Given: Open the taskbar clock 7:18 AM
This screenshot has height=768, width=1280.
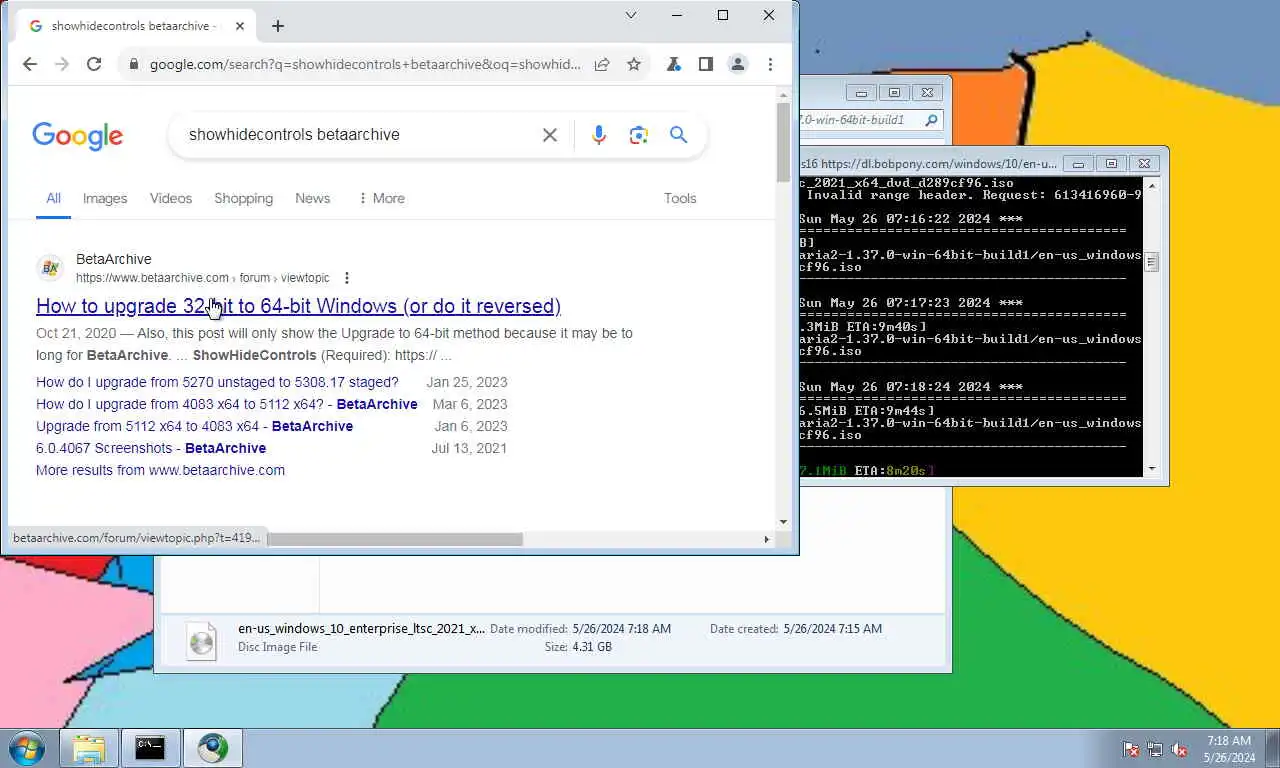Looking at the screenshot, I should 1229,749.
